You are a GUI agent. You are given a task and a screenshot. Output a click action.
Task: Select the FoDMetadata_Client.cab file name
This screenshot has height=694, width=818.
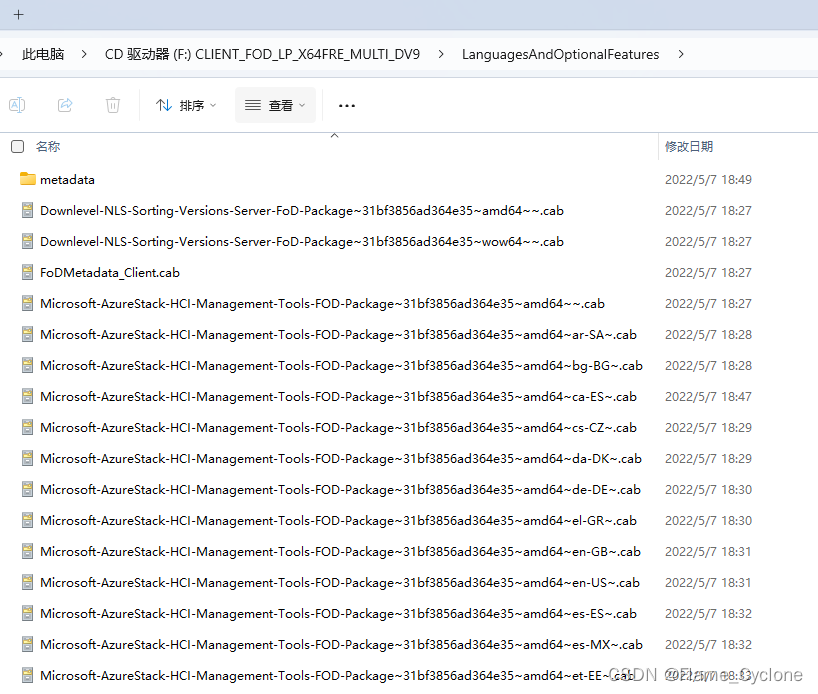click(110, 273)
